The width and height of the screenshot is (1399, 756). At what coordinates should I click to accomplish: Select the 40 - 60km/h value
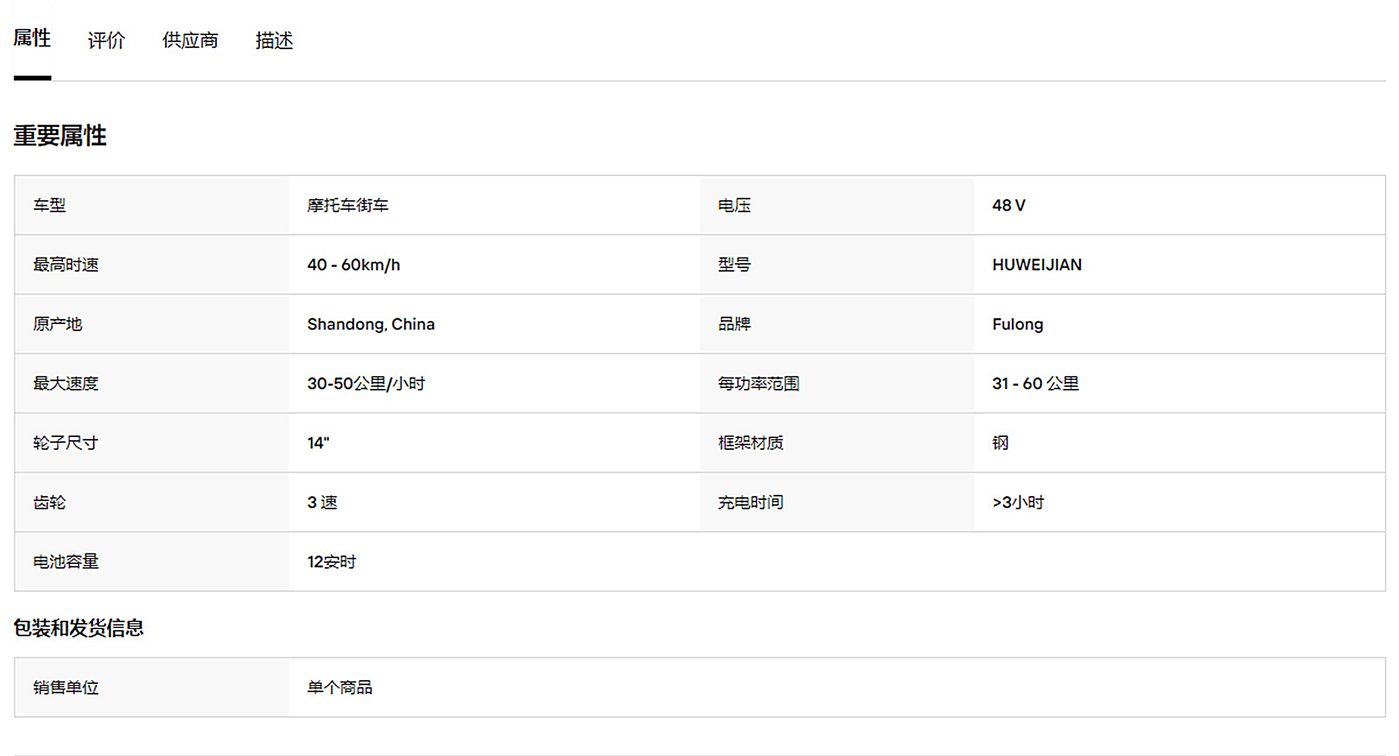point(354,265)
